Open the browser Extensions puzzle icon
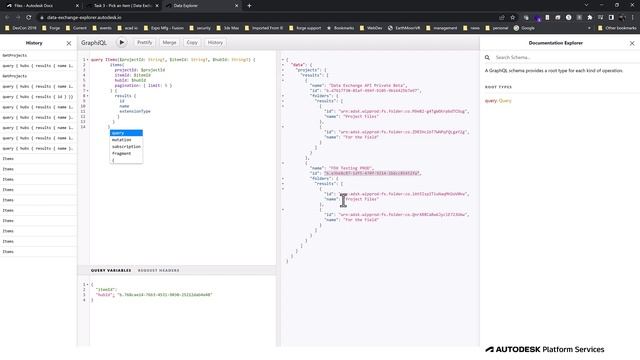The width and height of the screenshot is (640, 360). click(x=590, y=18)
